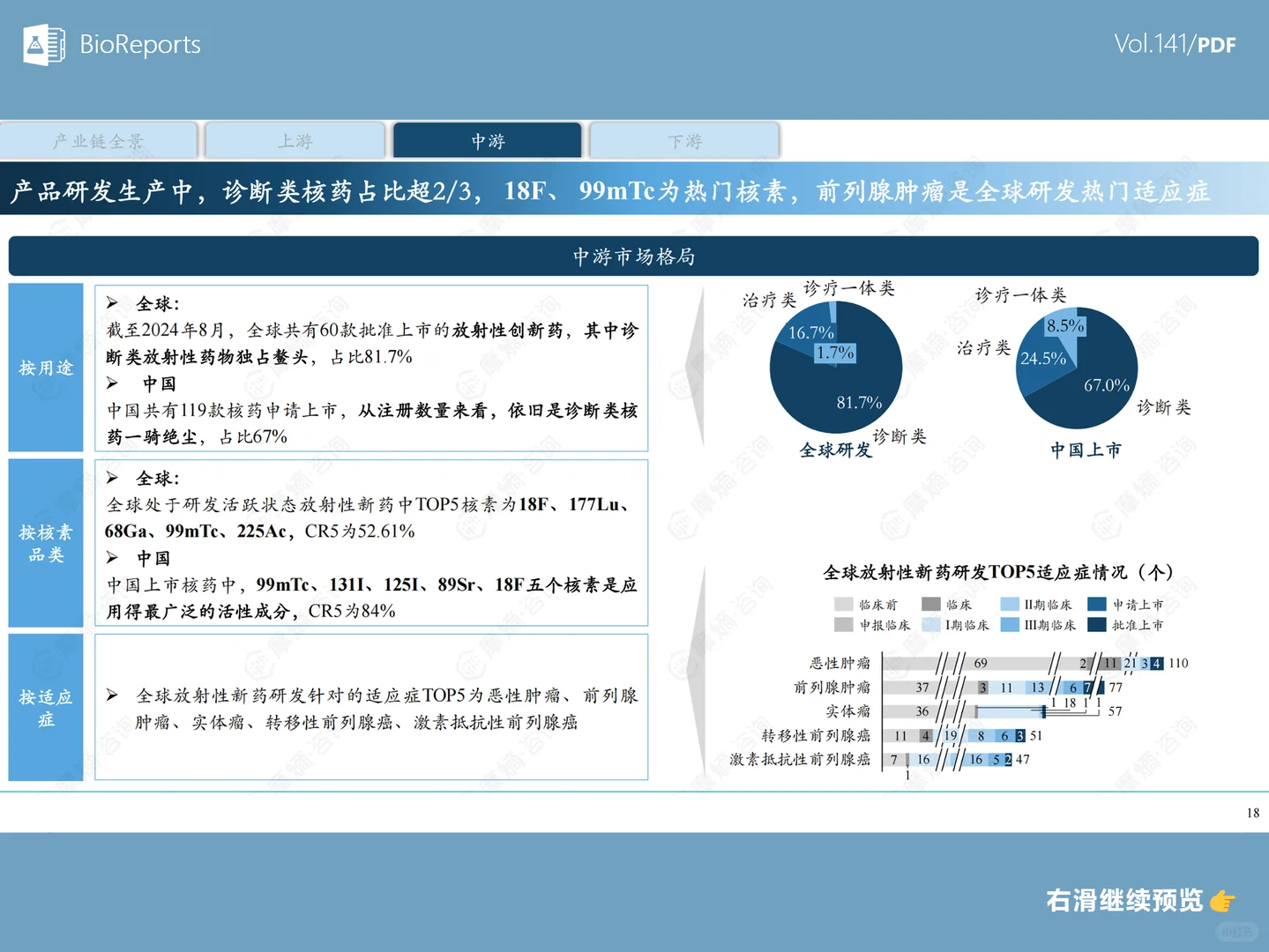1269x952 pixels.
Task: Click the BioReports brand name
Action: click(x=140, y=45)
